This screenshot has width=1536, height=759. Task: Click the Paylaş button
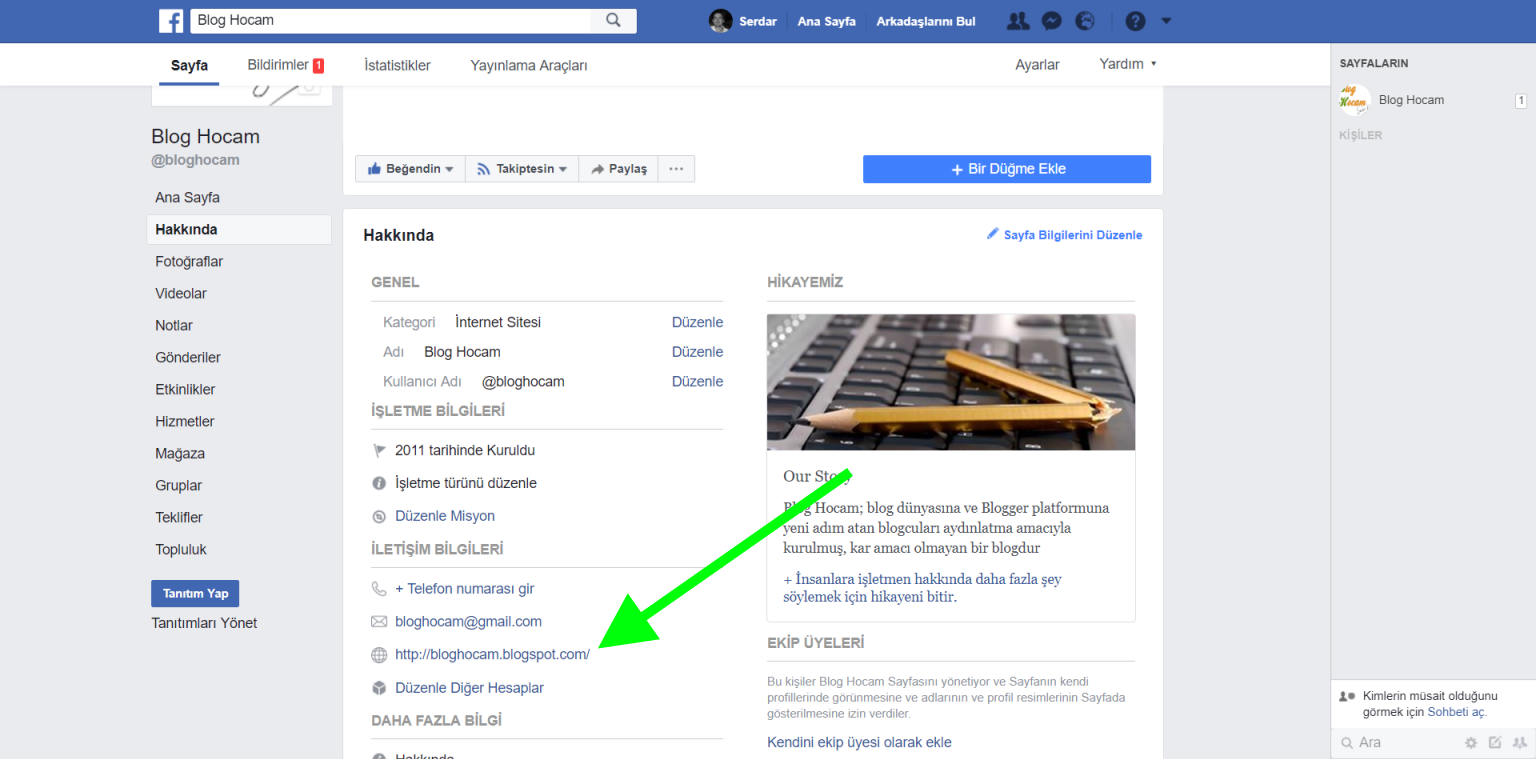tap(618, 169)
